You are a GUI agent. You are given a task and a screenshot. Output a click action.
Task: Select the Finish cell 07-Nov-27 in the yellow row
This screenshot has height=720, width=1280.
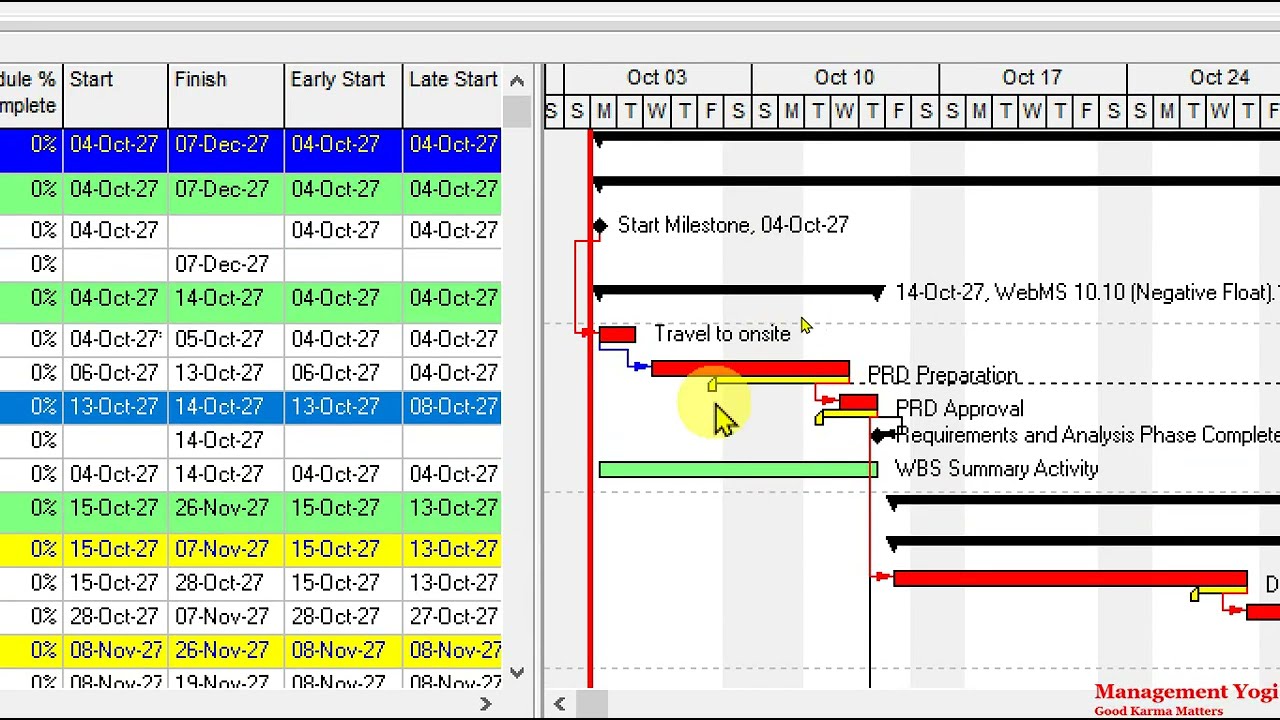click(226, 549)
